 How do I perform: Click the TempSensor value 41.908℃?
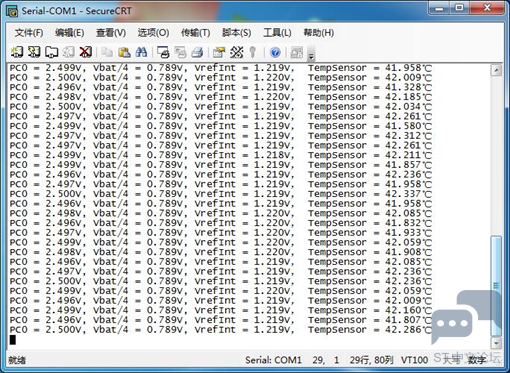[x=408, y=252]
